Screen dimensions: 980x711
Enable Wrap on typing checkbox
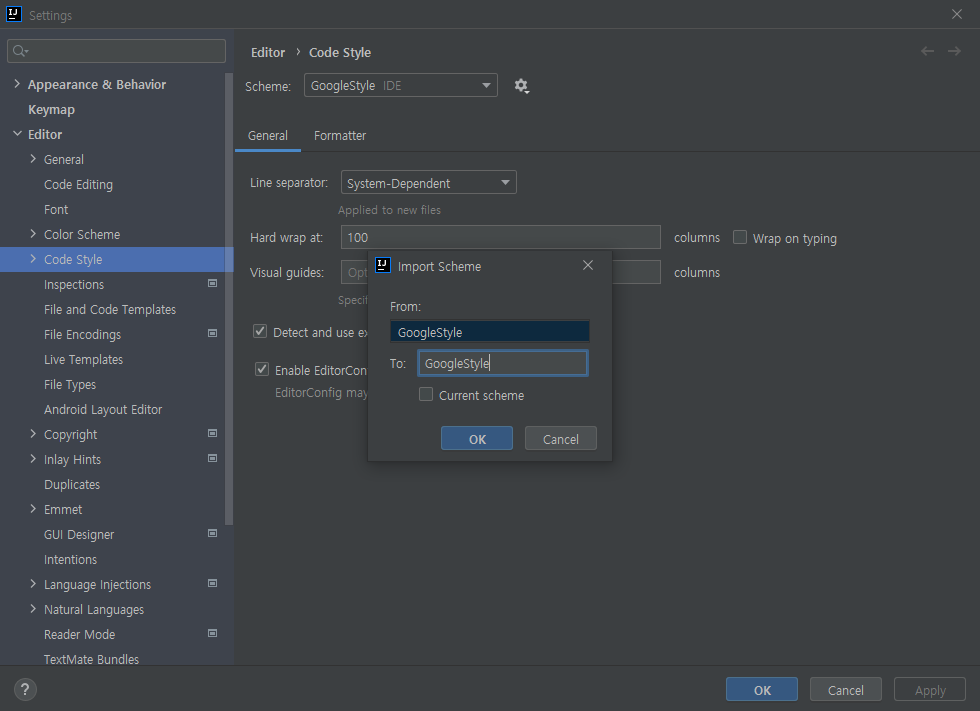pyautogui.click(x=740, y=237)
